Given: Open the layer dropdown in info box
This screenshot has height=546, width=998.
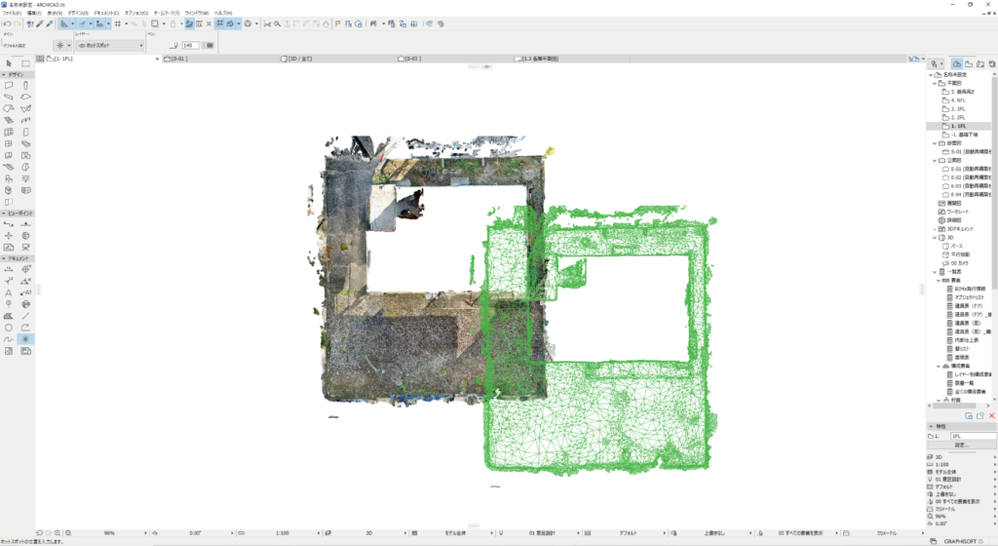Looking at the screenshot, I should coord(110,45).
